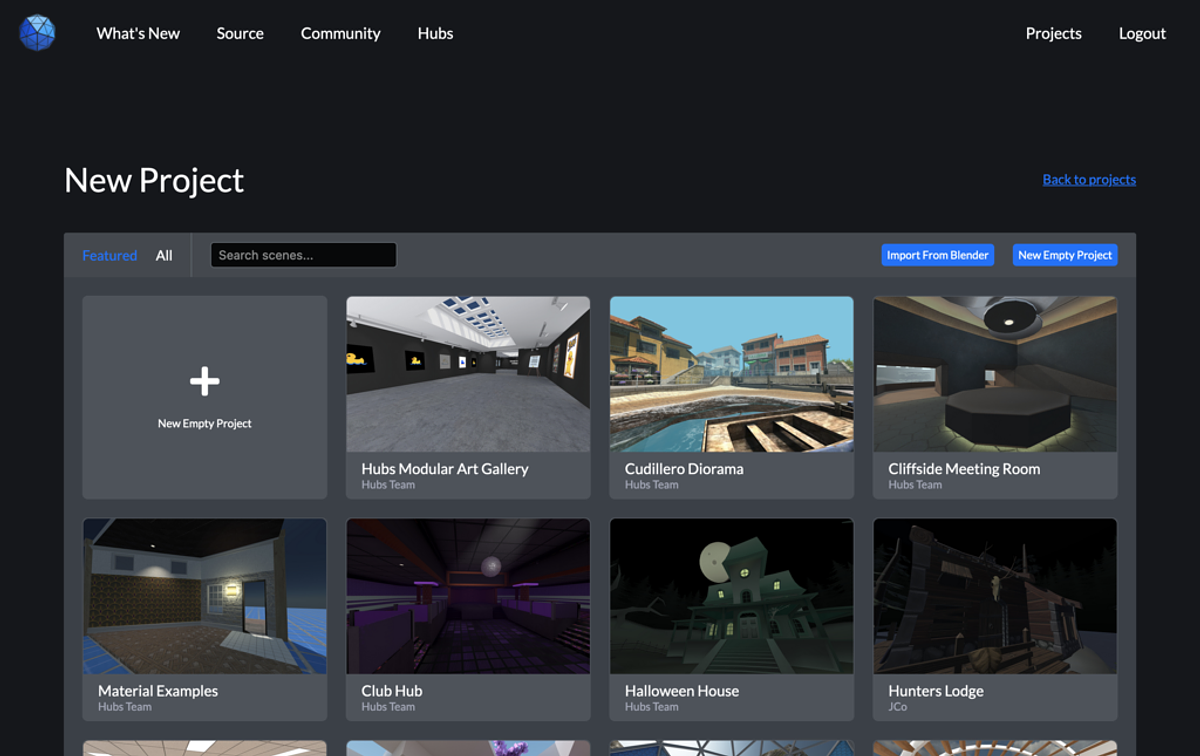Open the Community menu link

340,33
